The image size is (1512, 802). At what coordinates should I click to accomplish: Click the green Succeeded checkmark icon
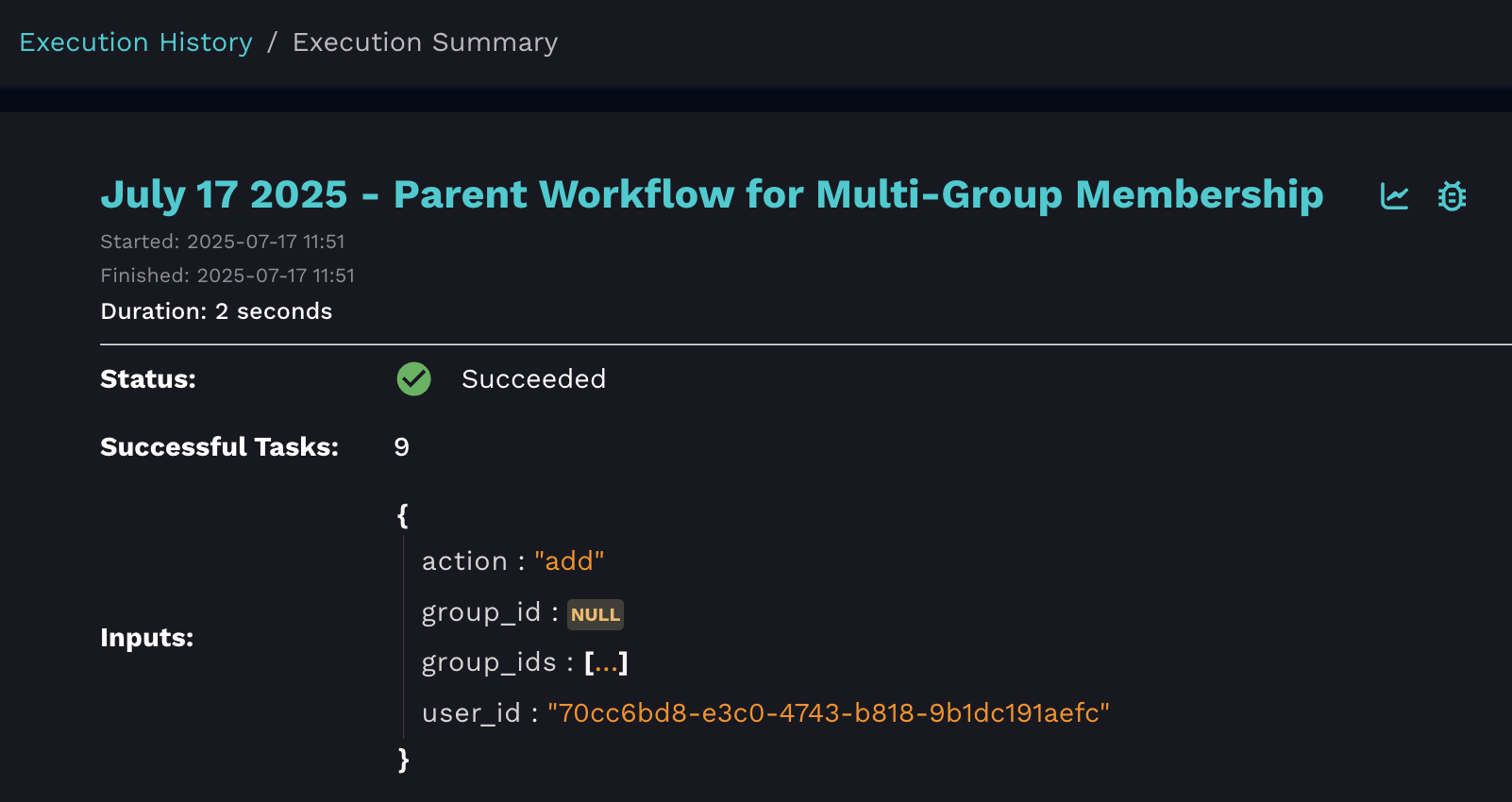pos(413,379)
